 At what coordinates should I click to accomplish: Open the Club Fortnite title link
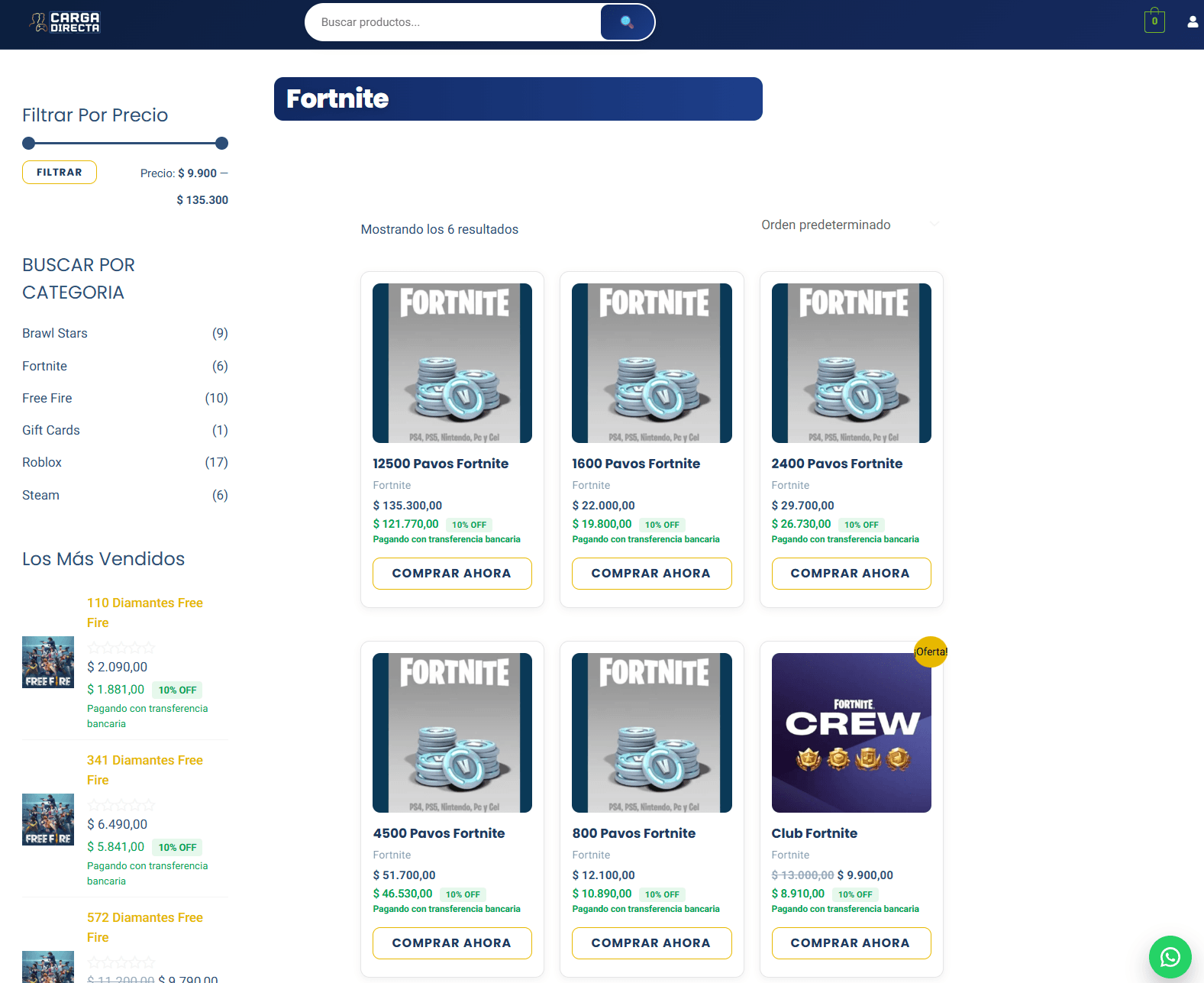click(814, 833)
